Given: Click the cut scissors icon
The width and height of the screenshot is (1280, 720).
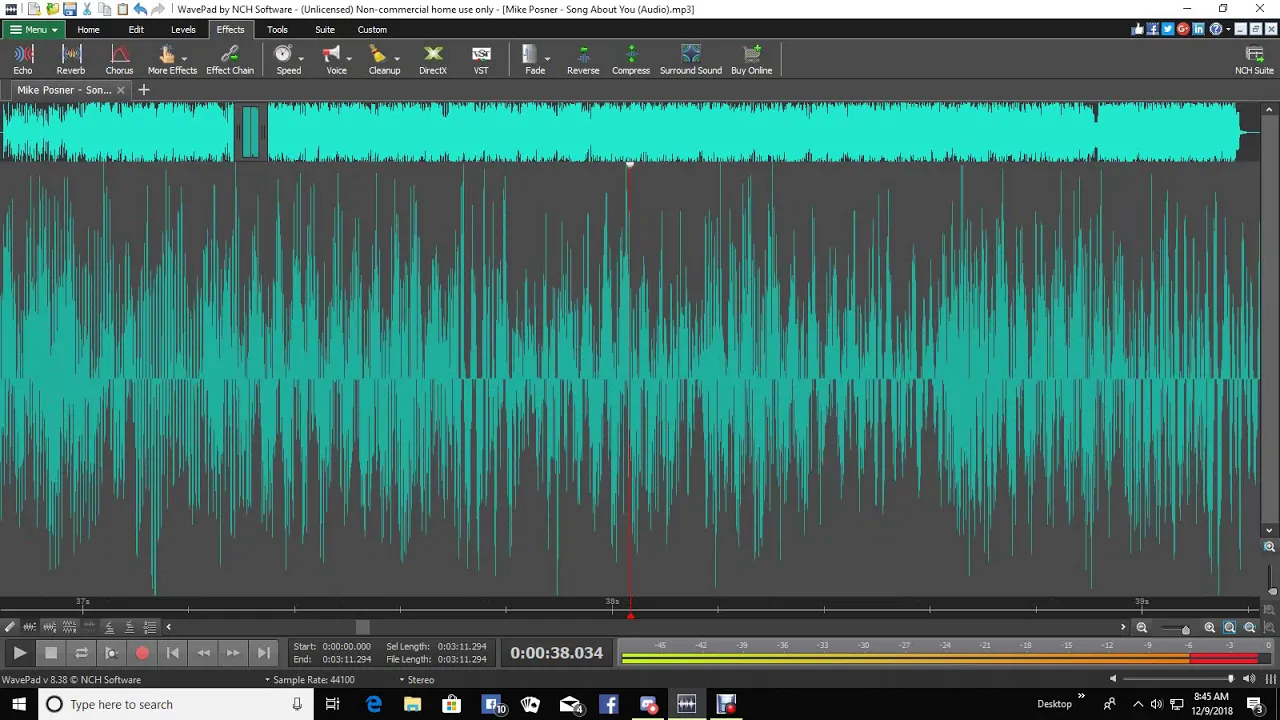Looking at the screenshot, I should [88, 9].
